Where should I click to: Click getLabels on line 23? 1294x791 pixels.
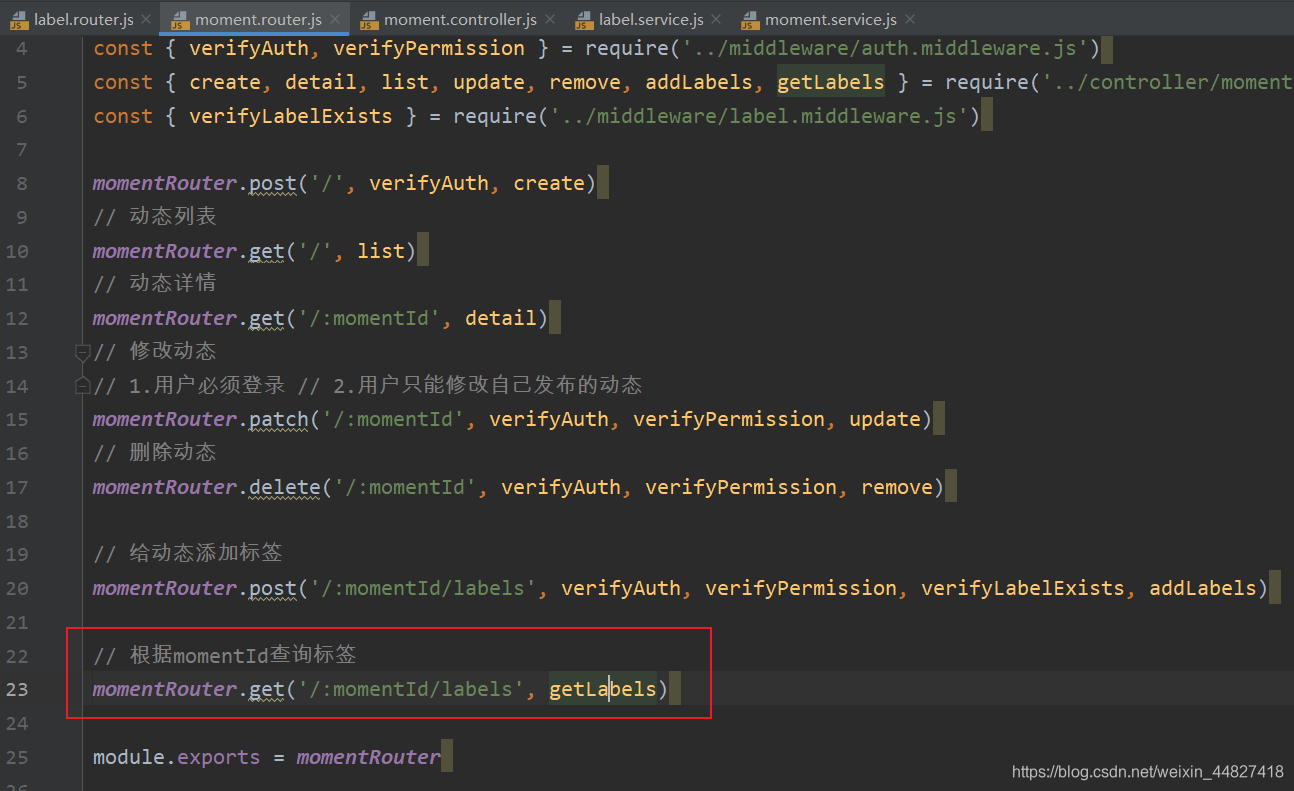tap(603, 689)
